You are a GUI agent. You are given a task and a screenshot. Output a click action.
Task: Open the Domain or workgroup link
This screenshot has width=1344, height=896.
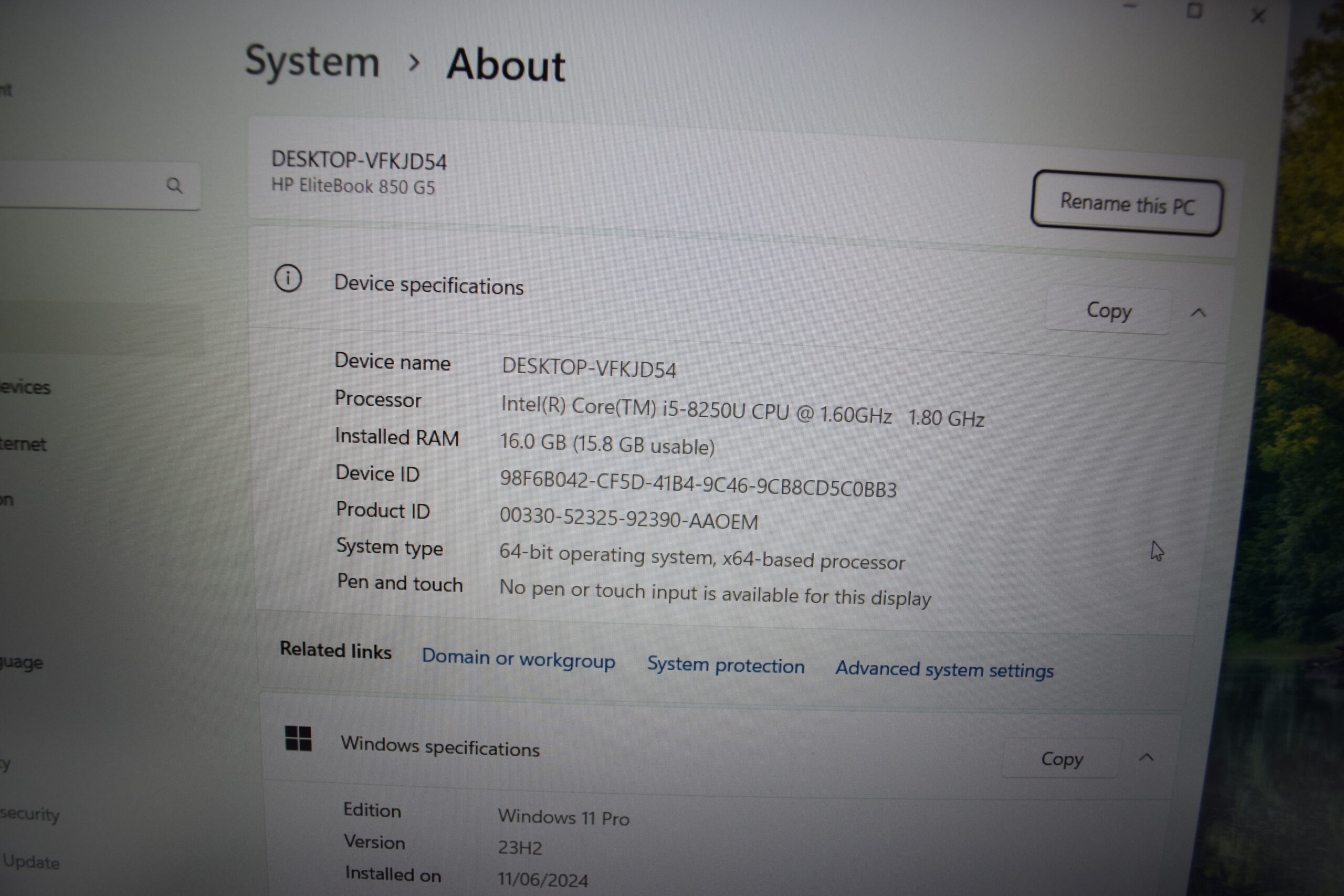click(x=518, y=659)
